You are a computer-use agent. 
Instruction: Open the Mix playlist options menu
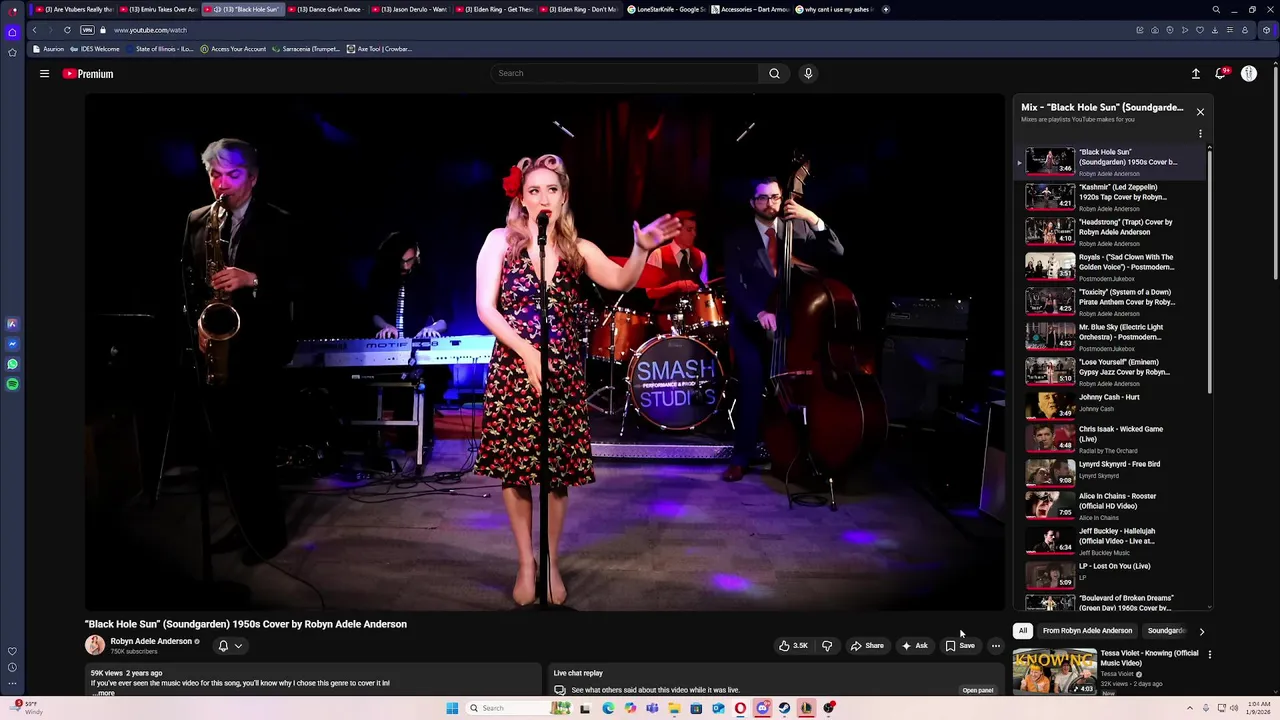click(1200, 134)
